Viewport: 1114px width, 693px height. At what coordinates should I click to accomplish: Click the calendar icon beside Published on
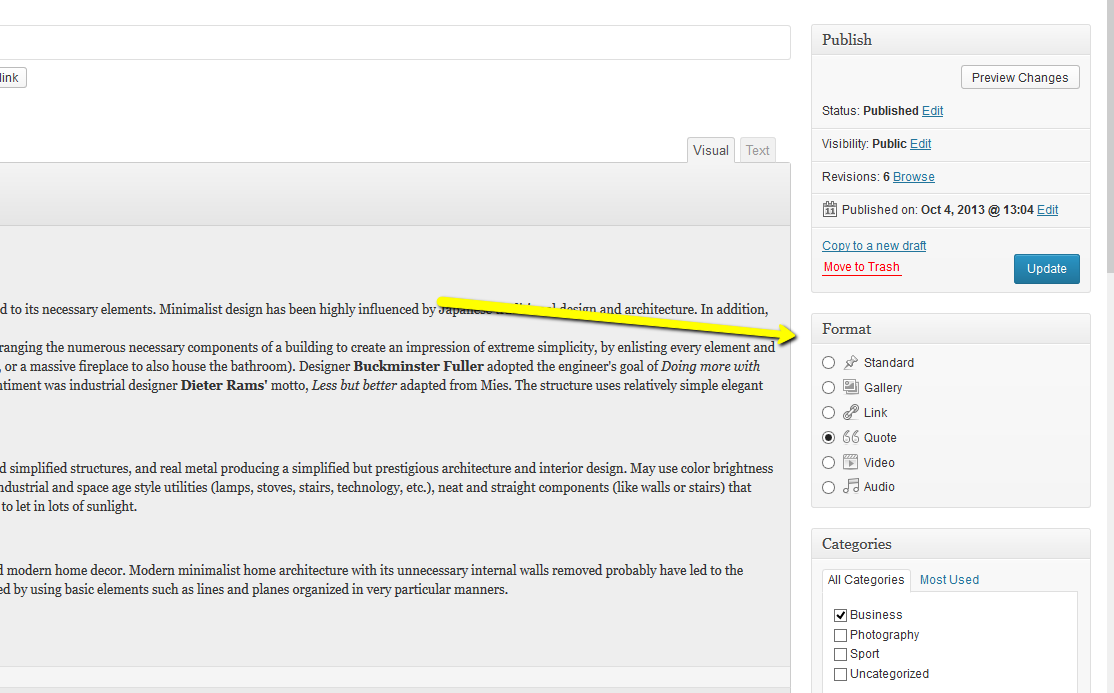pyautogui.click(x=830, y=209)
